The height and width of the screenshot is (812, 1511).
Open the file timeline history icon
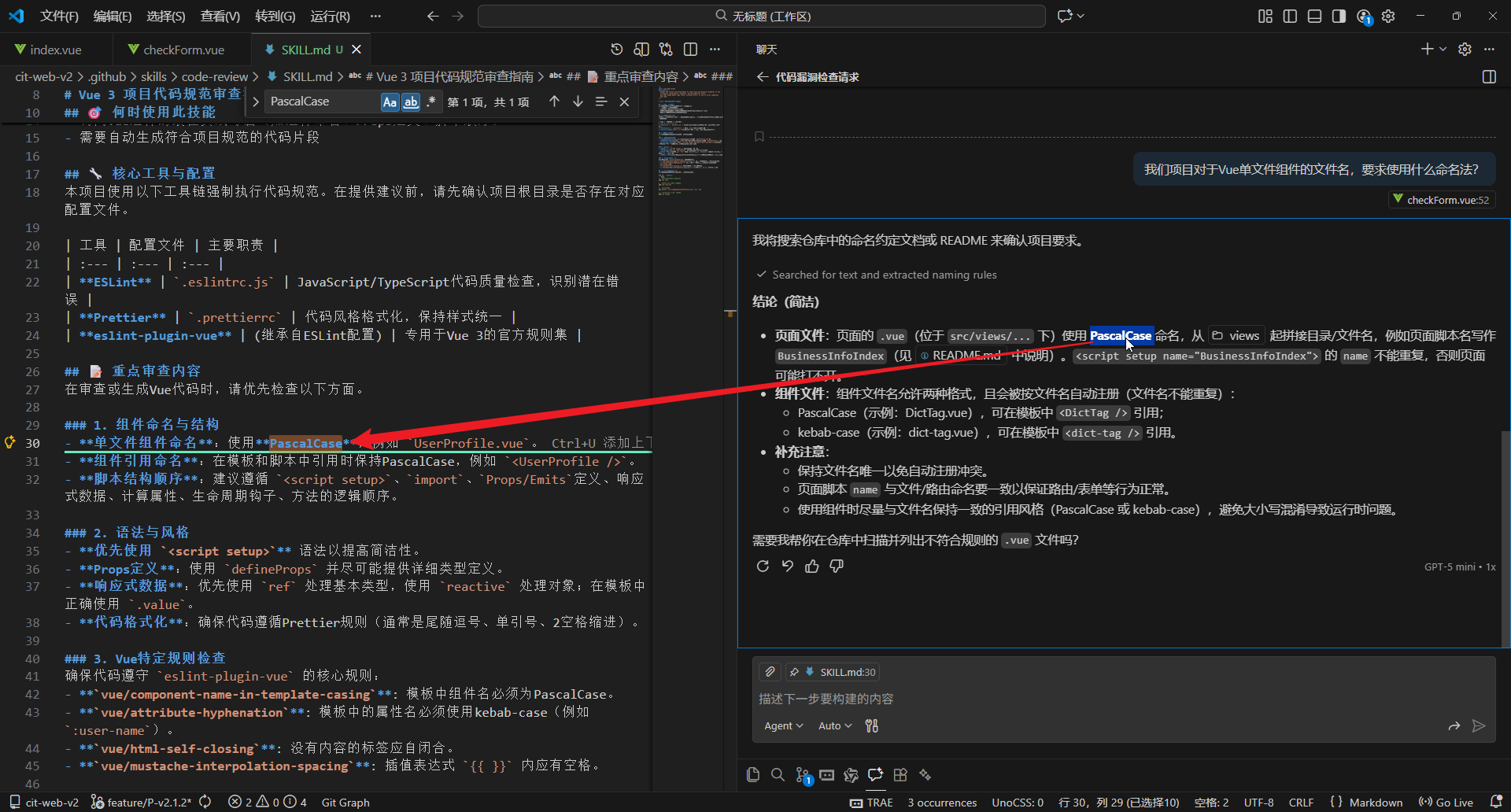tap(617, 49)
